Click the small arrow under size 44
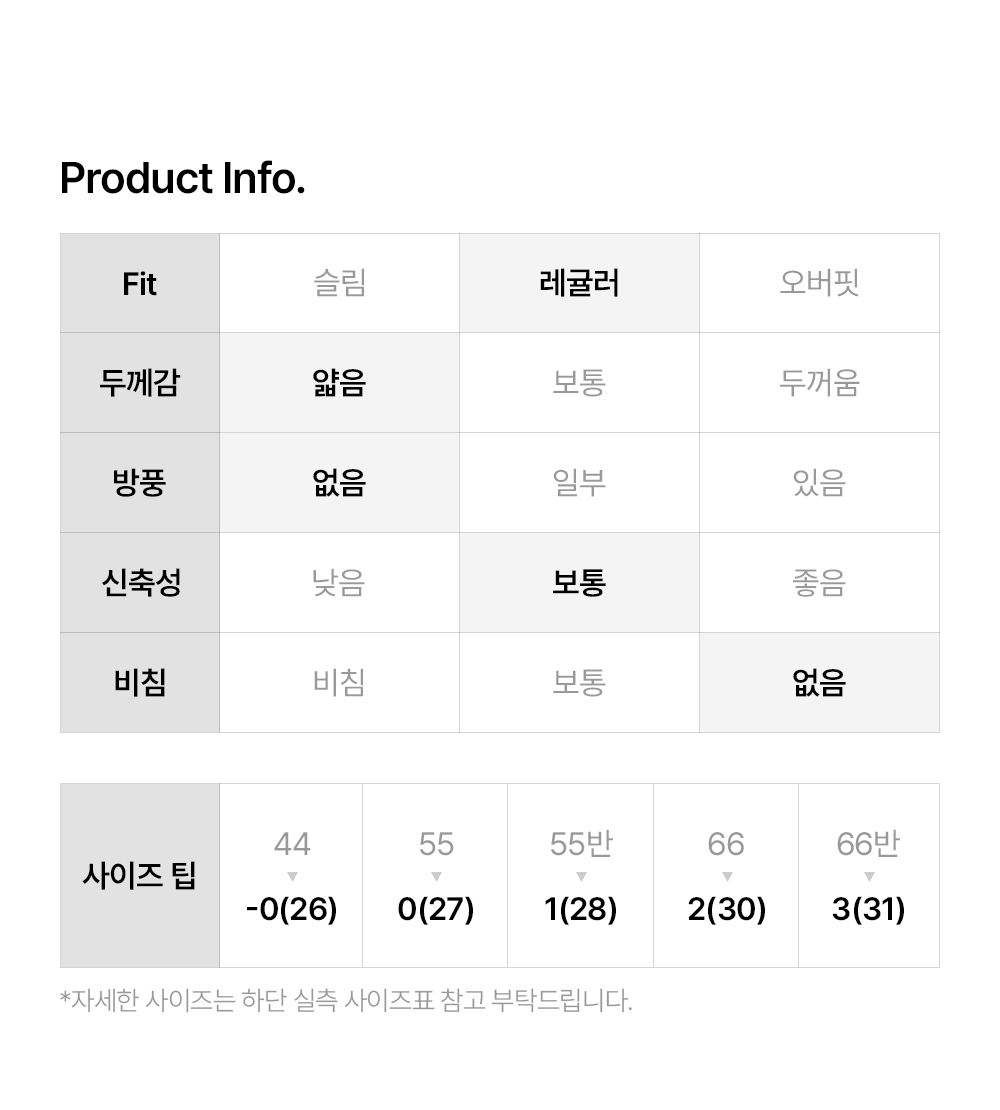The image size is (1000, 1110). 292,877
